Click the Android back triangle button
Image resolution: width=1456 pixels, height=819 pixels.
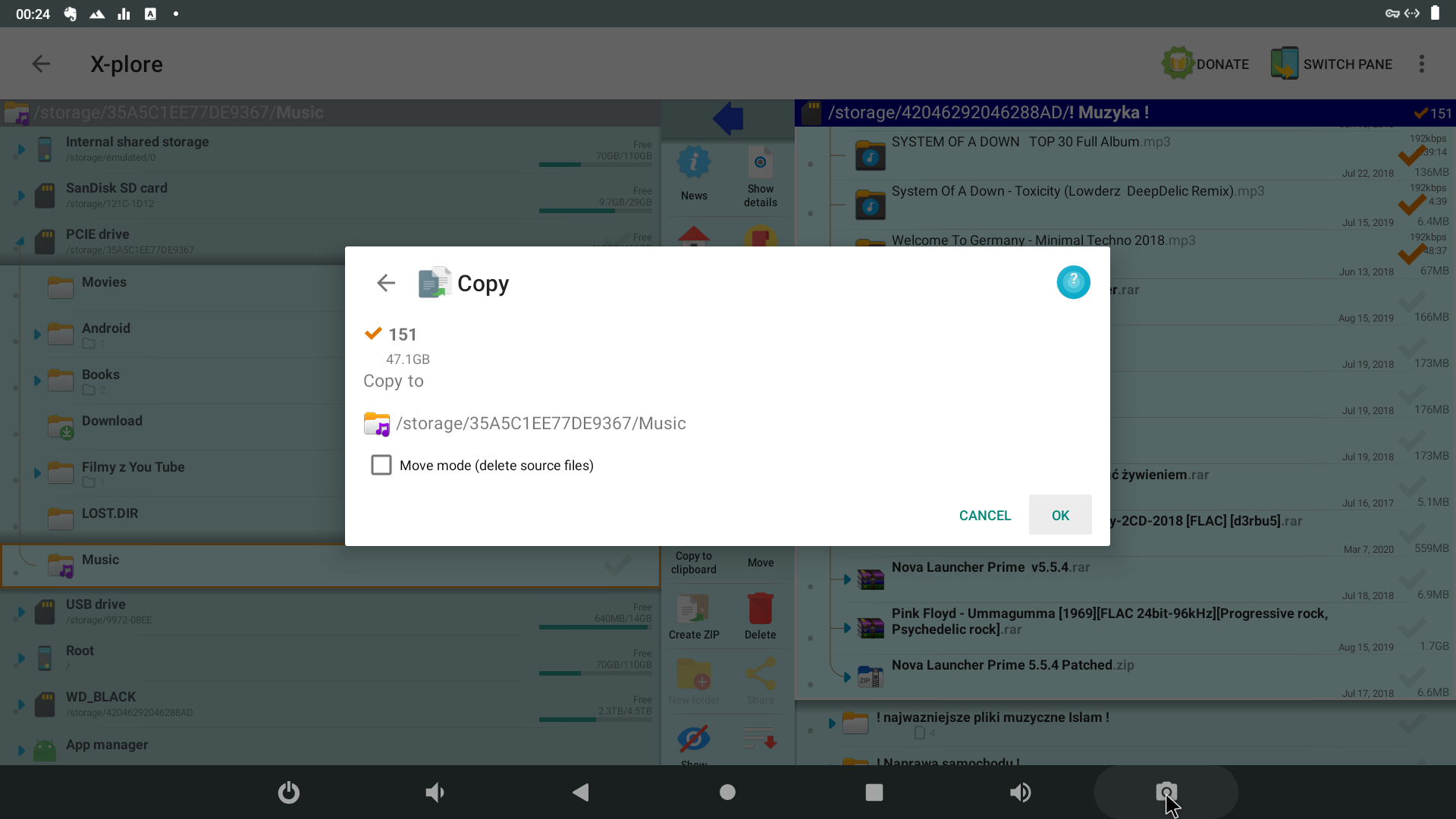[581, 792]
